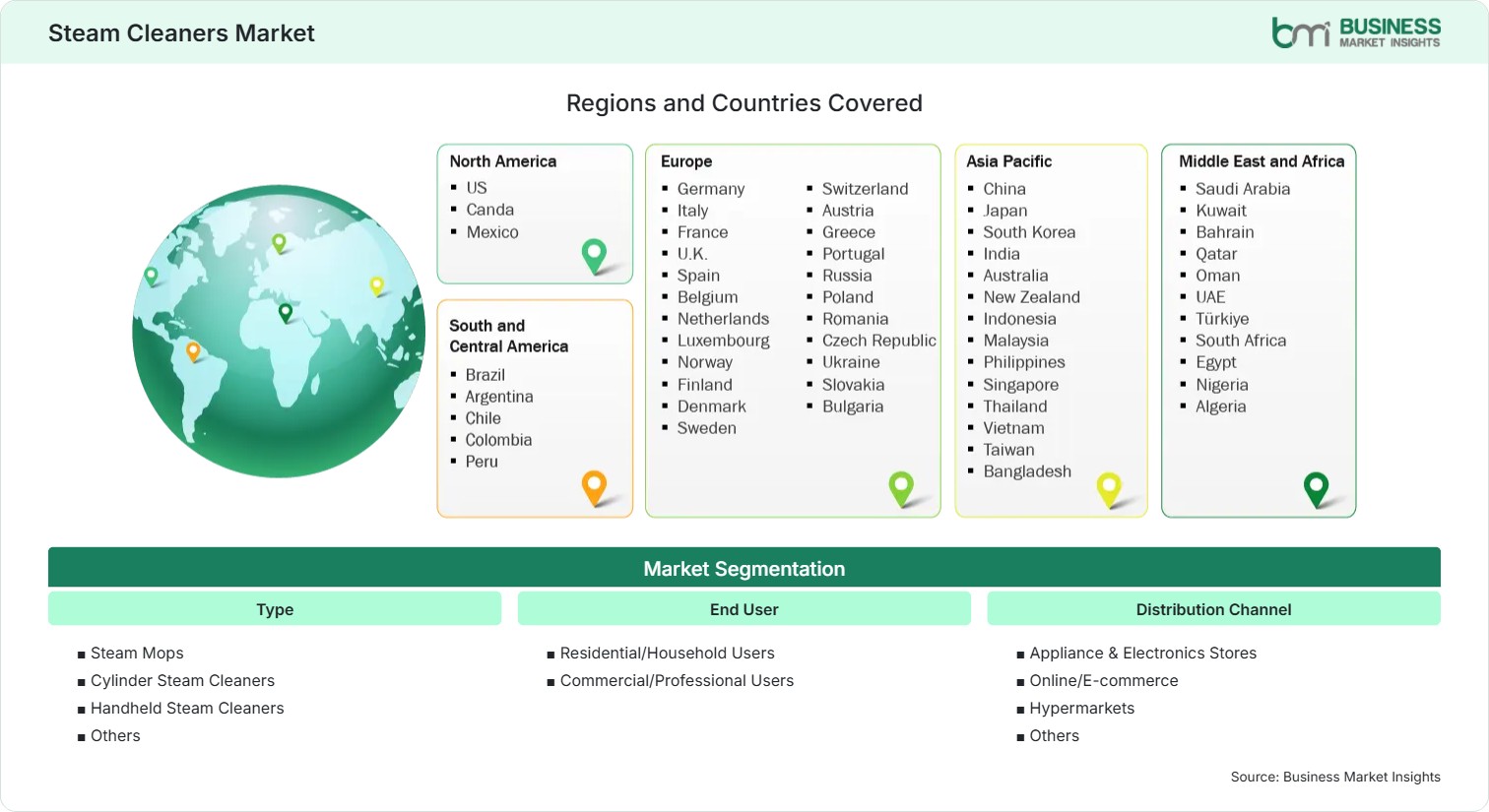Viewport: 1489px width, 812px height.
Task: Click the orange pin on the globe over South America
Action: tap(193, 351)
